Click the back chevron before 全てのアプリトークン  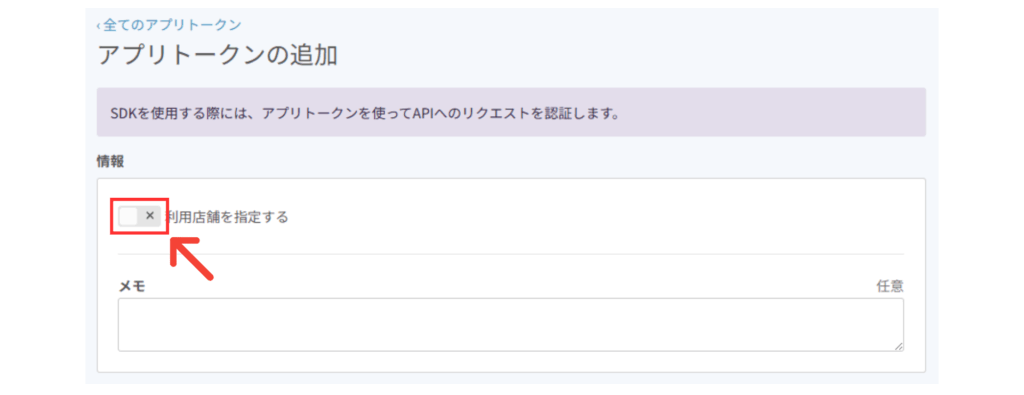(99, 25)
